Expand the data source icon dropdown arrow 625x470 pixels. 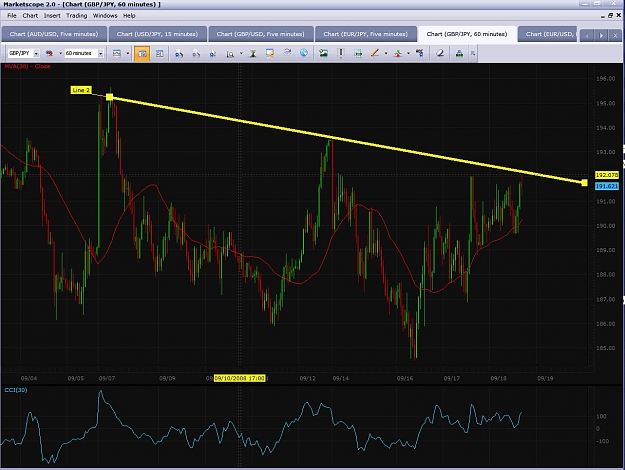pyautogui.click(x=61, y=53)
